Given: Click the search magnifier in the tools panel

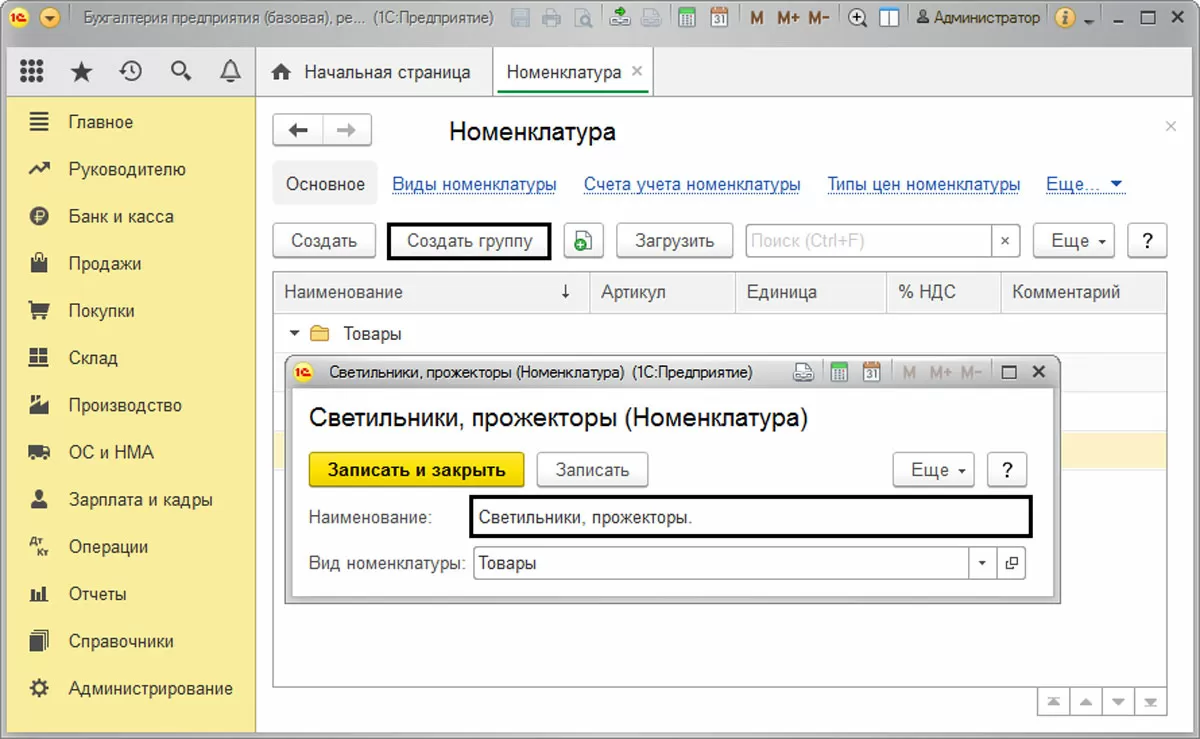Looking at the screenshot, I should pos(180,71).
